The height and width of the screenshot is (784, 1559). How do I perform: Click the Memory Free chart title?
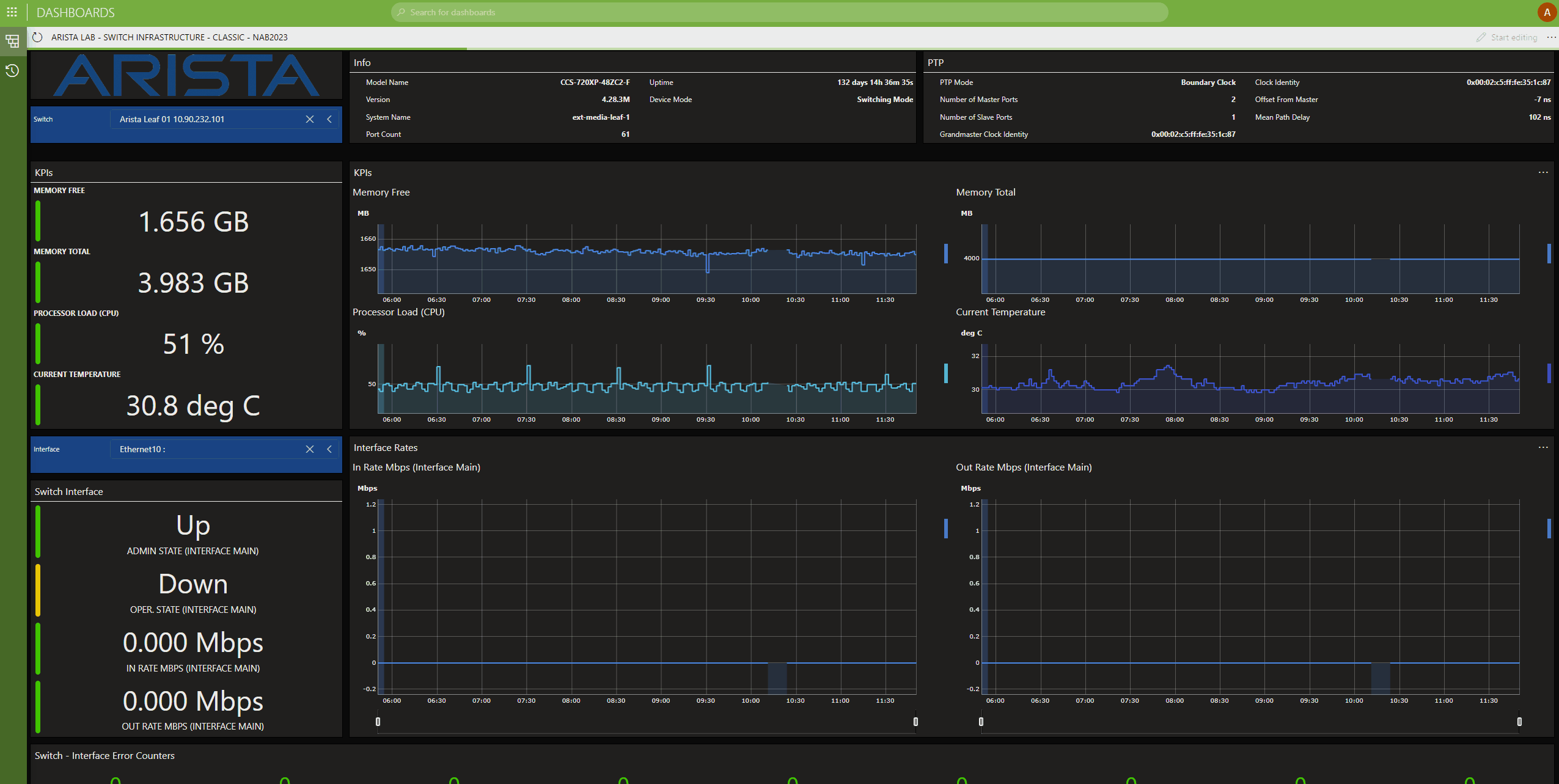point(381,192)
